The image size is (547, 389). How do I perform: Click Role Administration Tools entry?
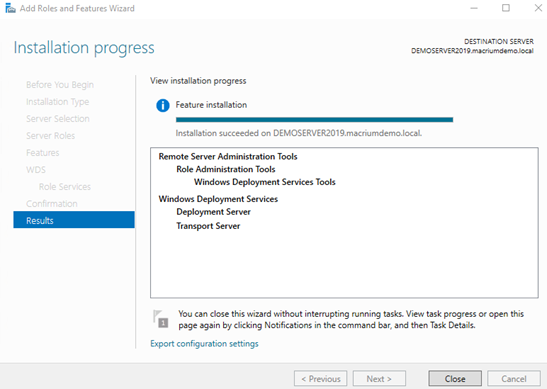[x=226, y=169]
